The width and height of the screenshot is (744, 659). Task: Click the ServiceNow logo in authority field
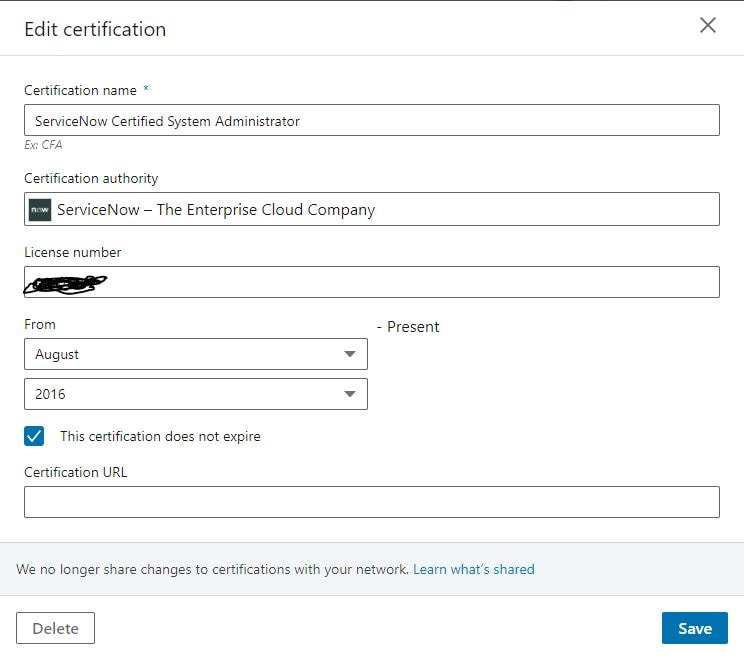[x=40, y=209]
